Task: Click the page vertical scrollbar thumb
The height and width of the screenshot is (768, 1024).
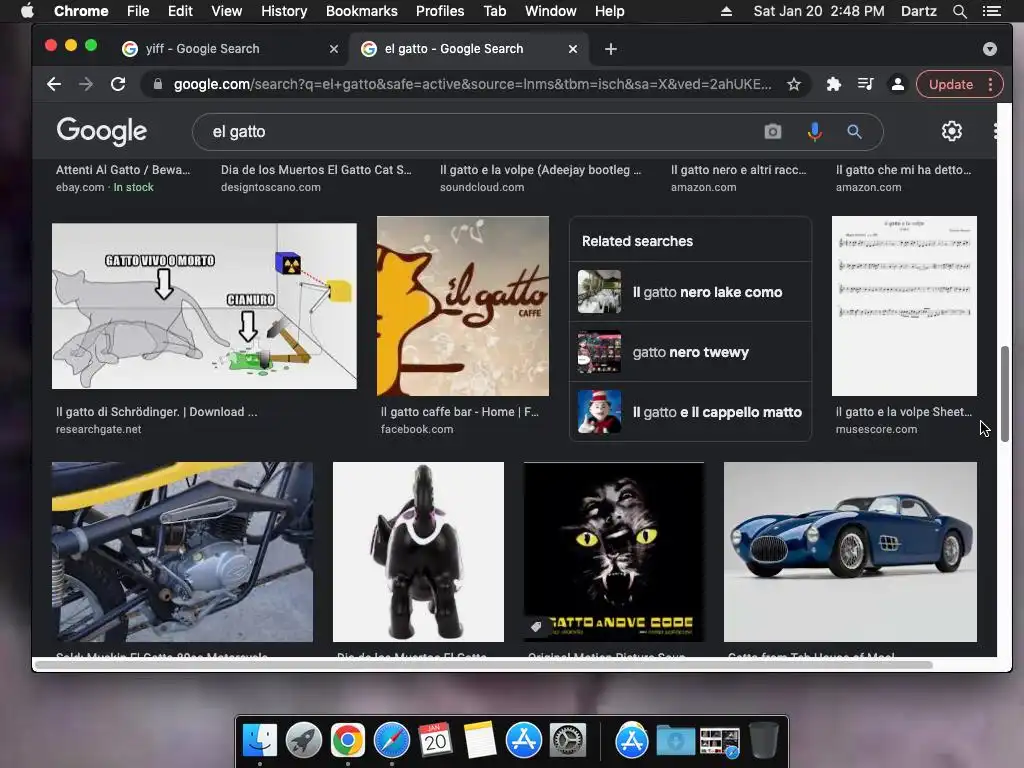Action: [x=1004, y=394]
